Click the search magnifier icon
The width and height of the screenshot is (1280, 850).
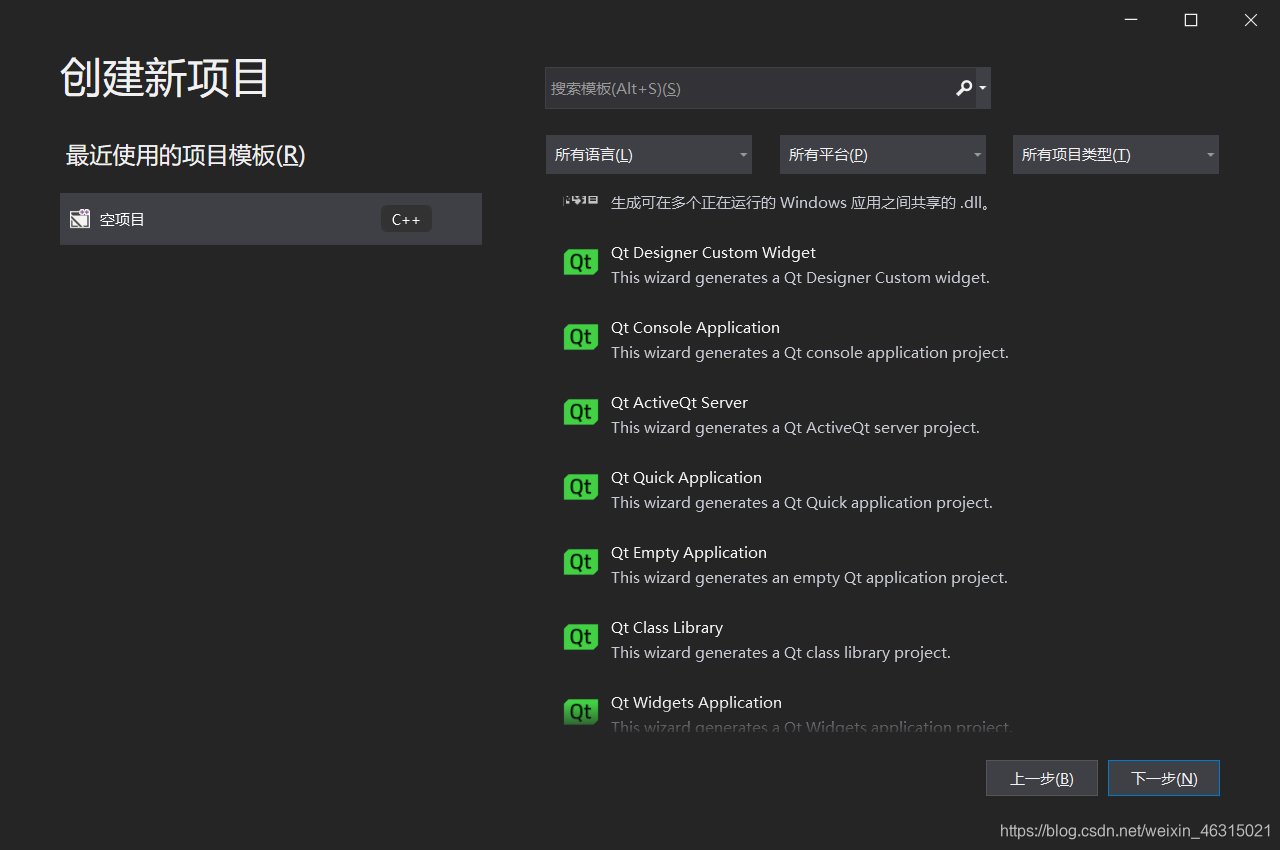point(964,88)
